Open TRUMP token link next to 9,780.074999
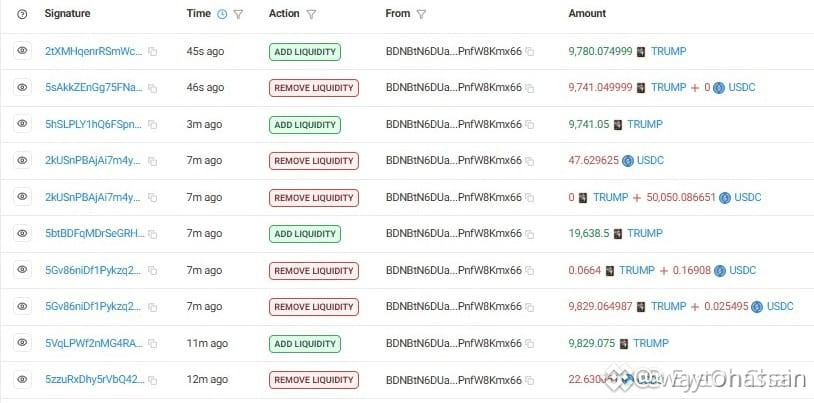Viewport: 814px width, 403px height. point(669,51)
